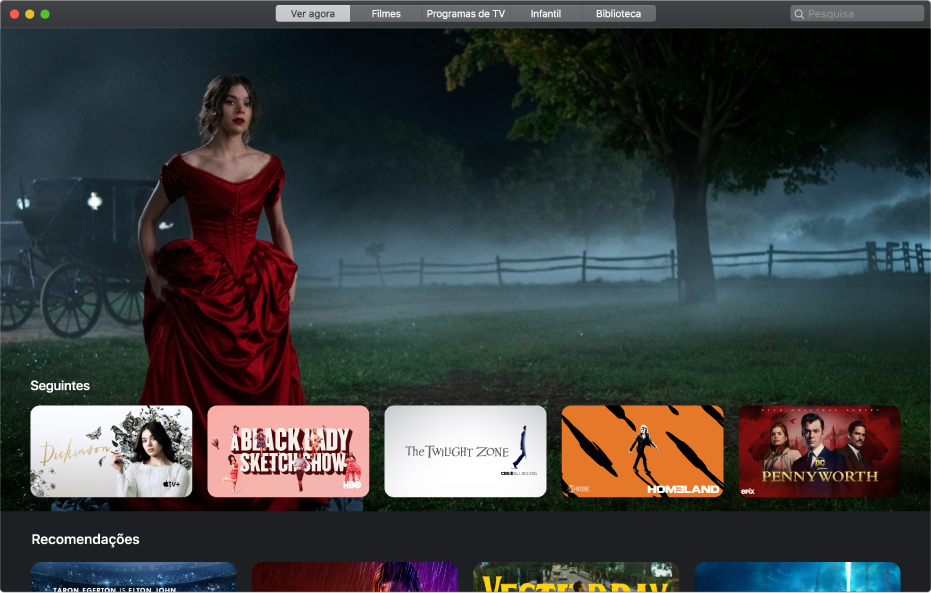
Task: Open the Taron Egerton Elton John recommendation
Action: pos(134,577)
